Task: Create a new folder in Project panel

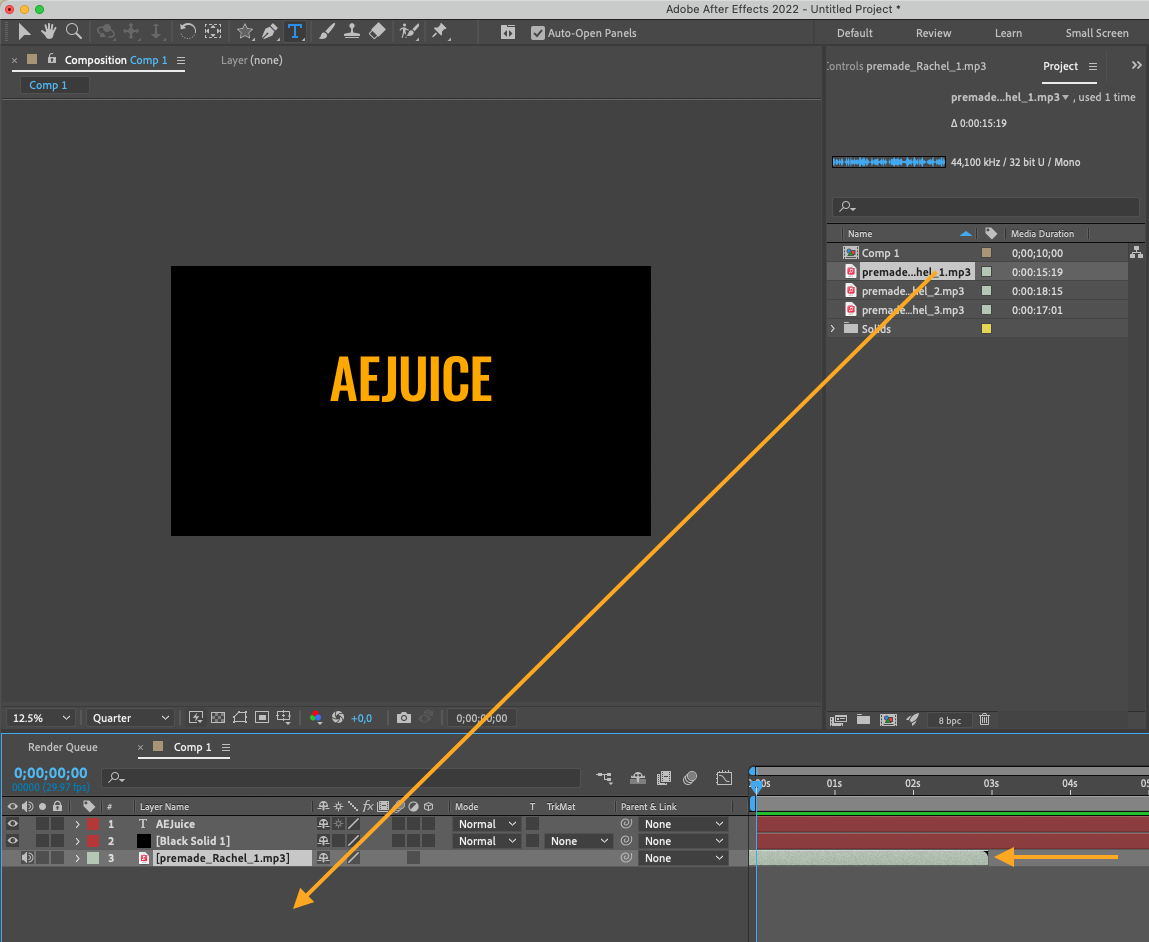Action: coord(862,719)
